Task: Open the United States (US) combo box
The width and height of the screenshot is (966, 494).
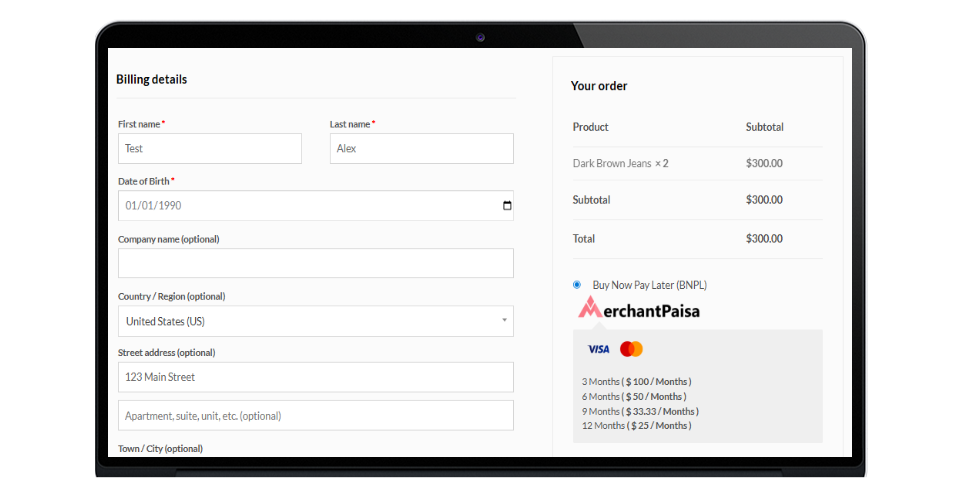Action: tap(315, 321)
